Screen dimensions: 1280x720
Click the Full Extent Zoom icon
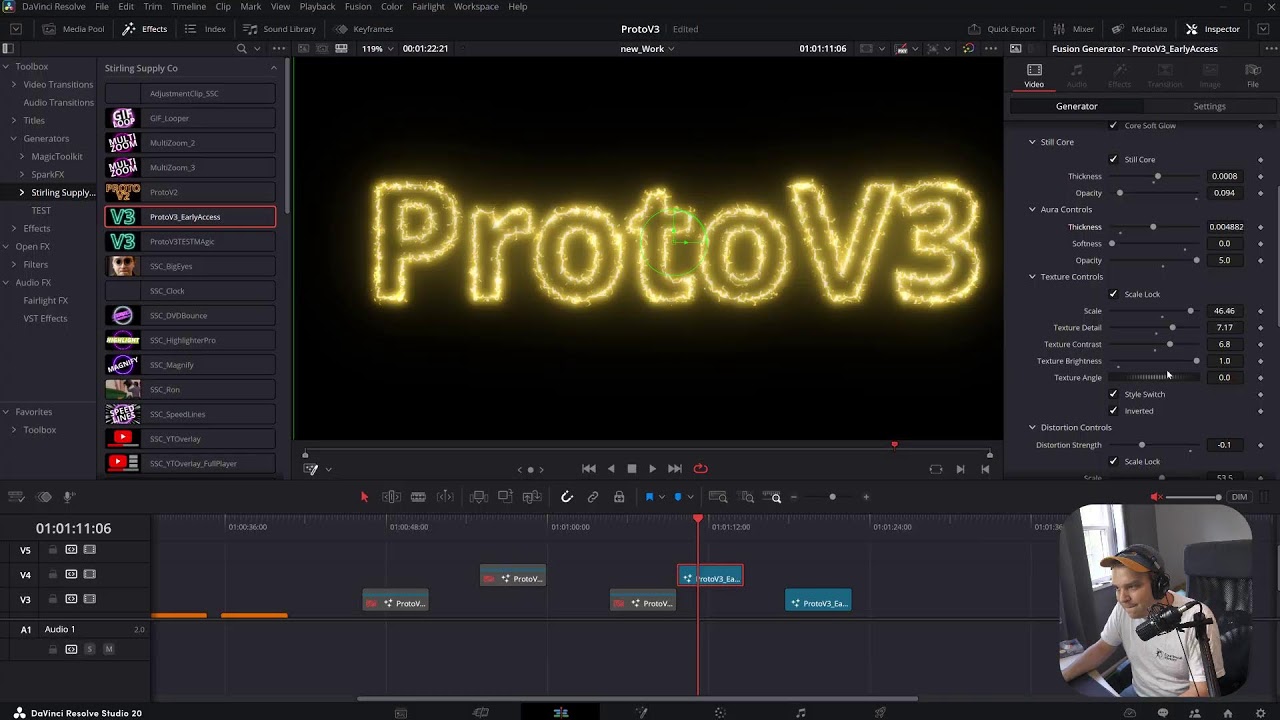point(718,497)
